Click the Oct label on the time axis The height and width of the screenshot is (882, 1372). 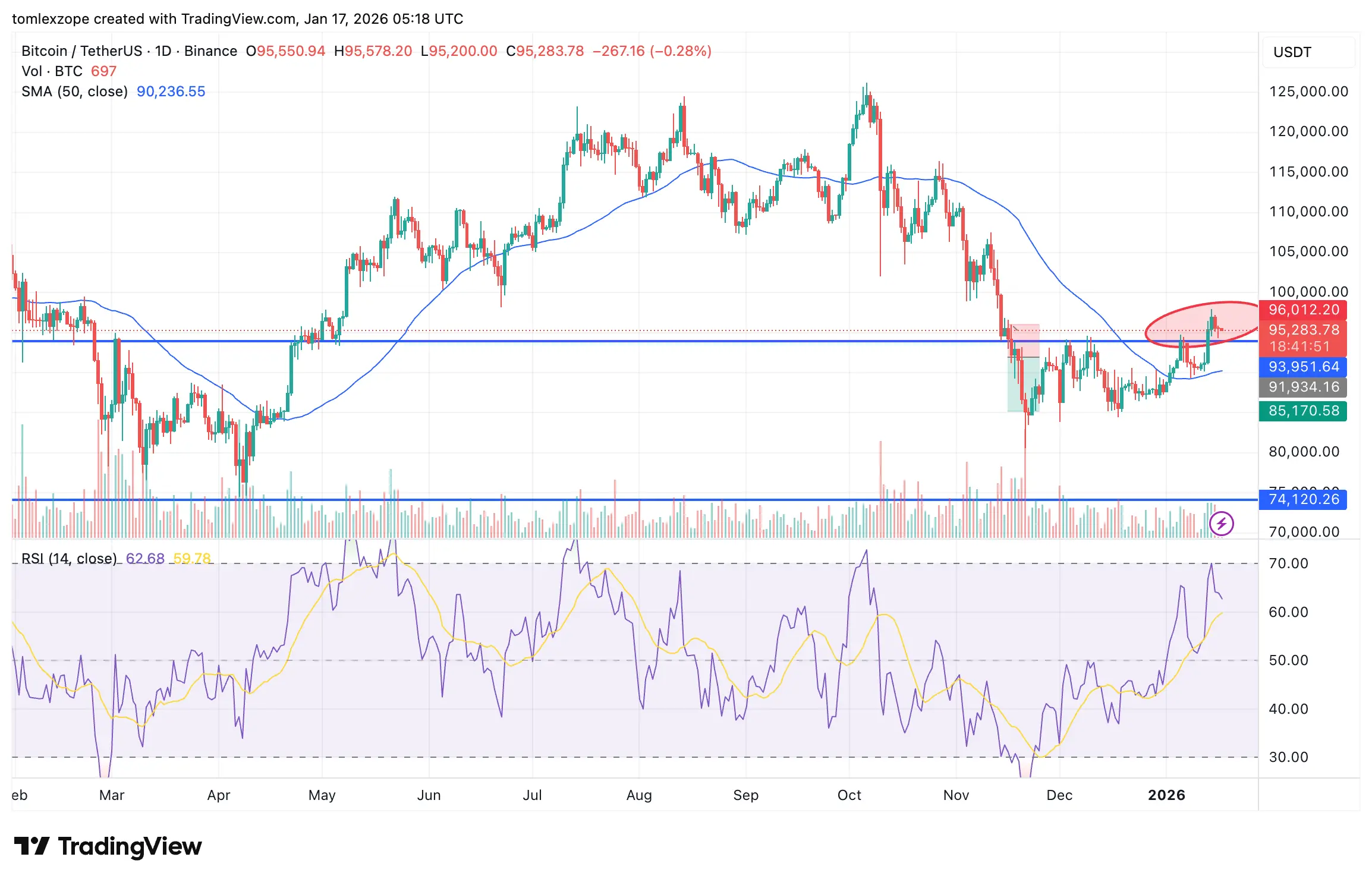tap(849, 795)
